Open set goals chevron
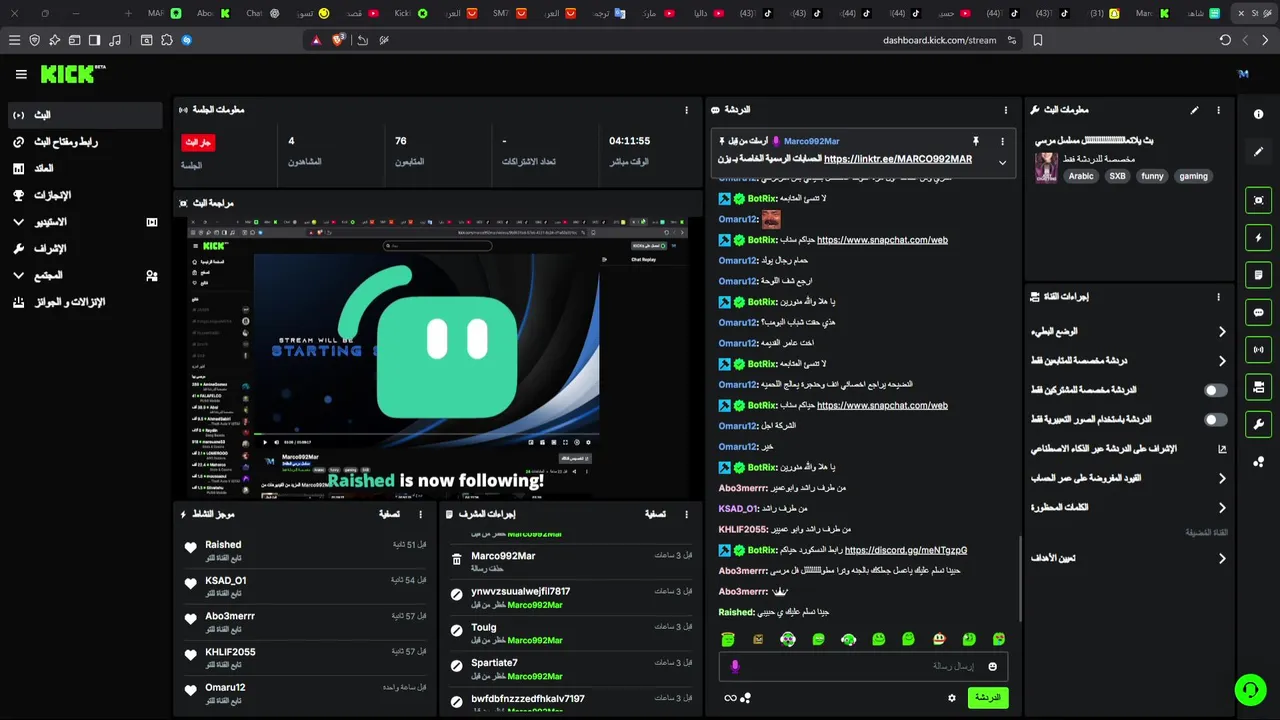Image resolution: width=1280 pixels, height=720 pixels. click(1222, 559)
